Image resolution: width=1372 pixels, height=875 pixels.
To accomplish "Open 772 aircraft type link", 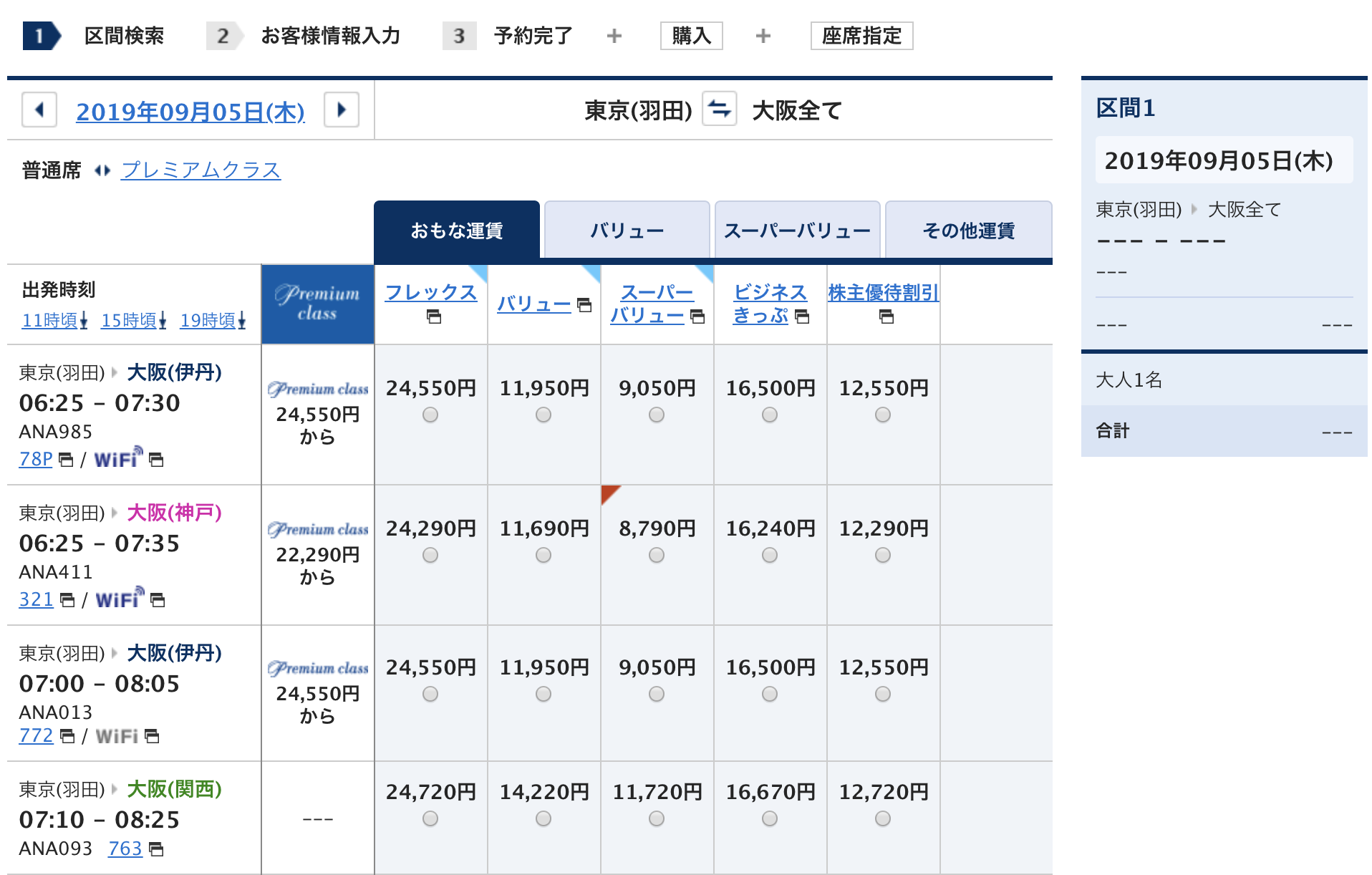I will [37, 735].
